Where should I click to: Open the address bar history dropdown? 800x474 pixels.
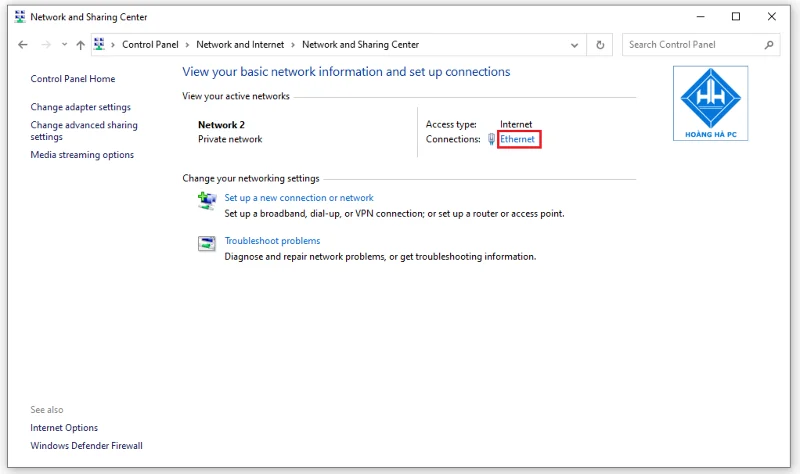[x=574, y=45]
